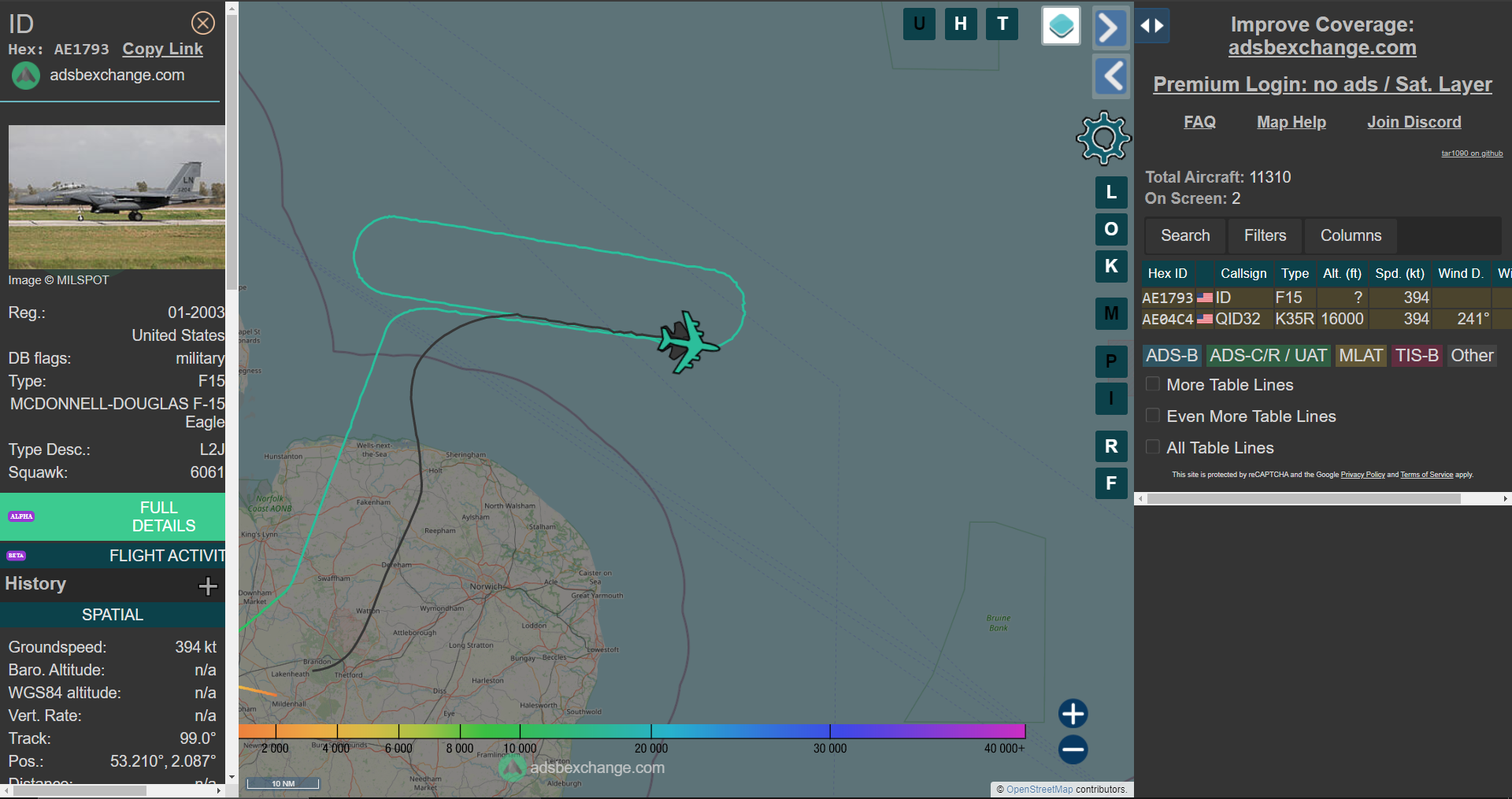1512x799 pixels.
Task: Toggle MLAT source filter
Action: 1361,356
